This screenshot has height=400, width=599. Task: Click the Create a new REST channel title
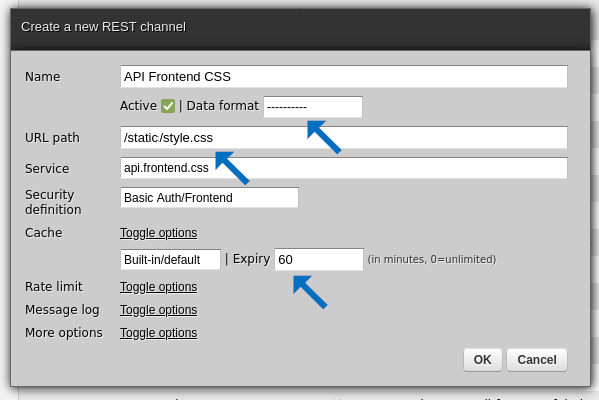coord(103,27)
